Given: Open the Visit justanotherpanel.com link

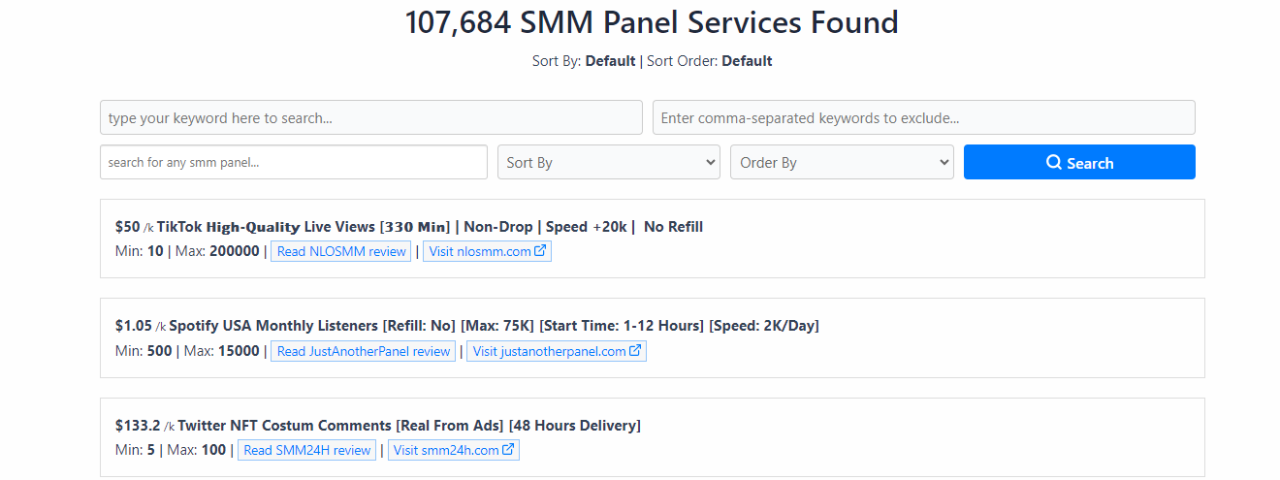Looking at the screenshot, I should (x=557, y=351).
